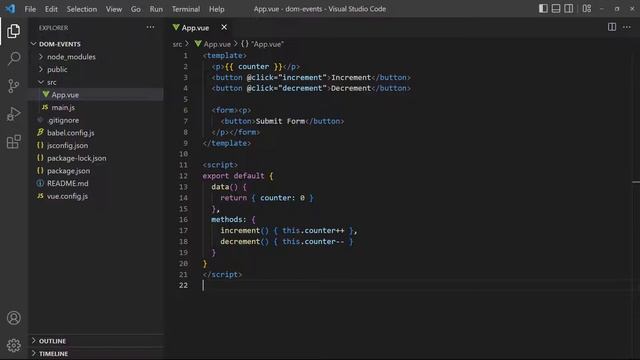Open the Edit menu
The height and width of the screenshot is (360, 640).
pos(51,9)
